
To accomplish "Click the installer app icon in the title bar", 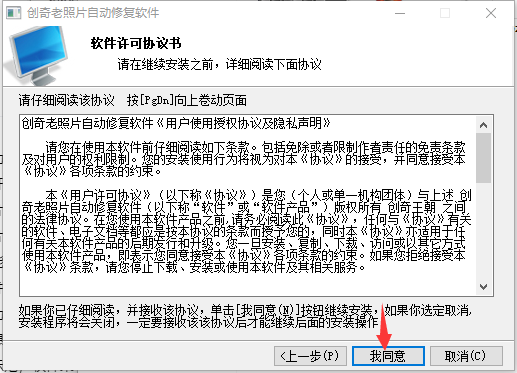I will (14, 13).
